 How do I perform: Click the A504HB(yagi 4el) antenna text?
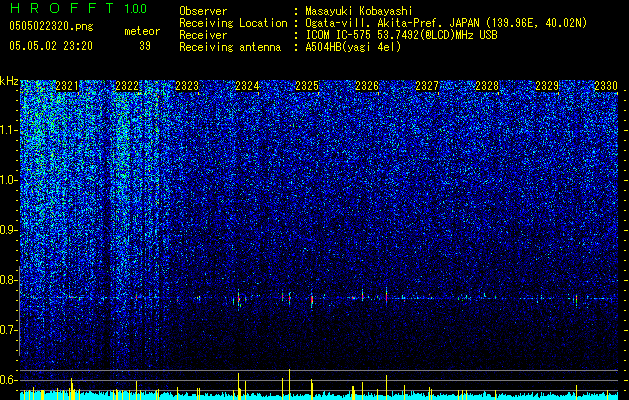pos(353,47)
